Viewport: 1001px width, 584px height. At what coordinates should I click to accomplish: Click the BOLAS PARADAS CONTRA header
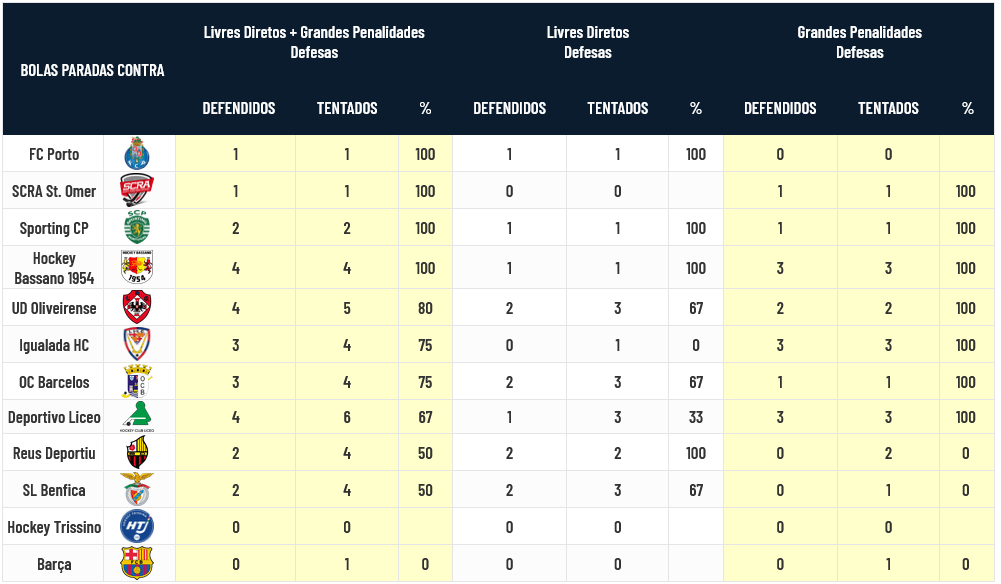tap(92, 70)
